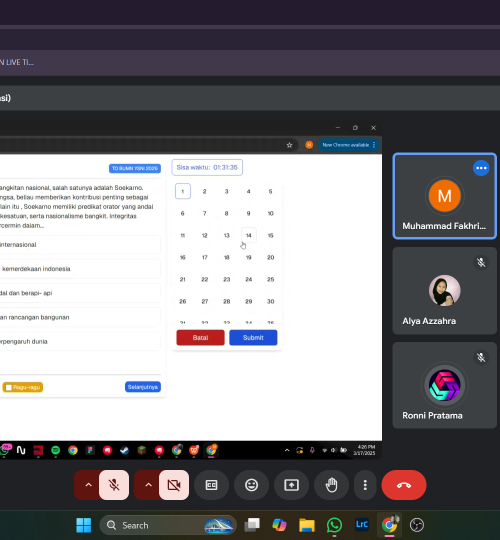Screen dimensions: 500x540
Task: Select the Muhammad Fakhri participant tile
Action: tap(445, 196)
